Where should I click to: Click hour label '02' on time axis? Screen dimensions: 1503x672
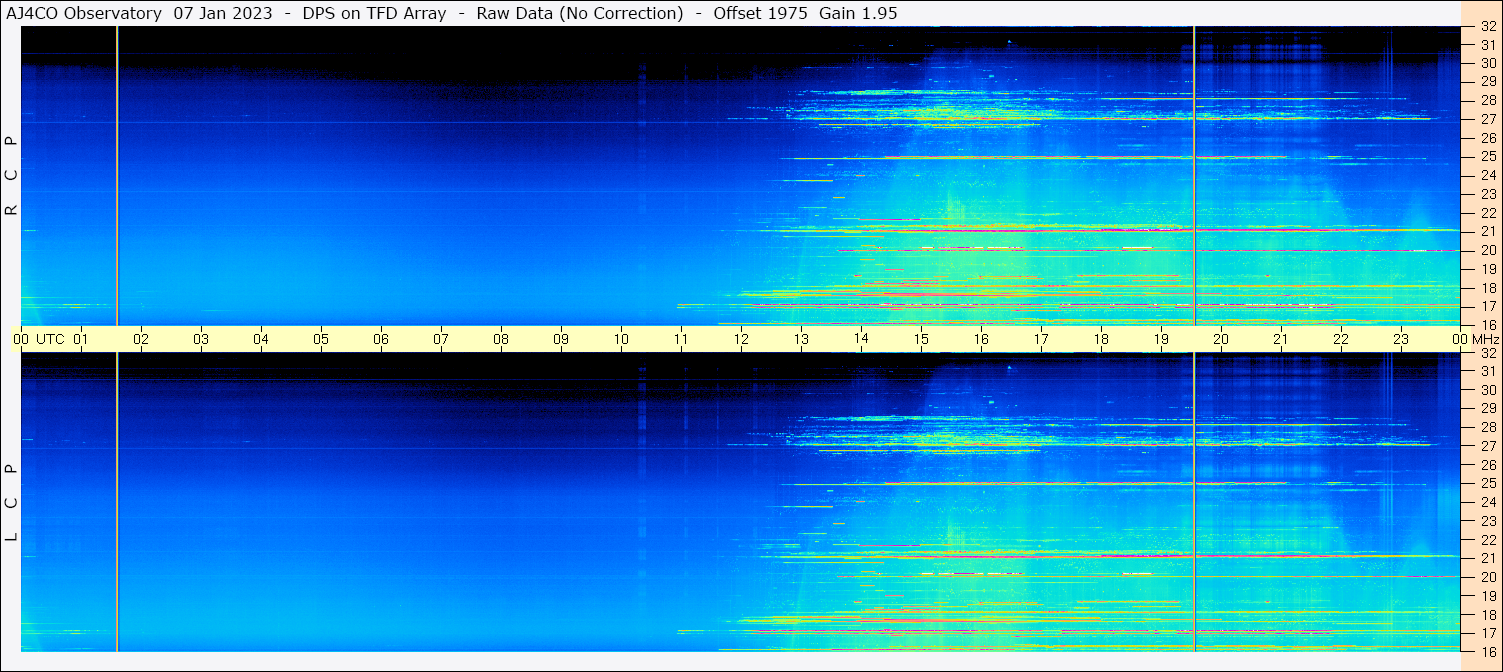(141, 339)
